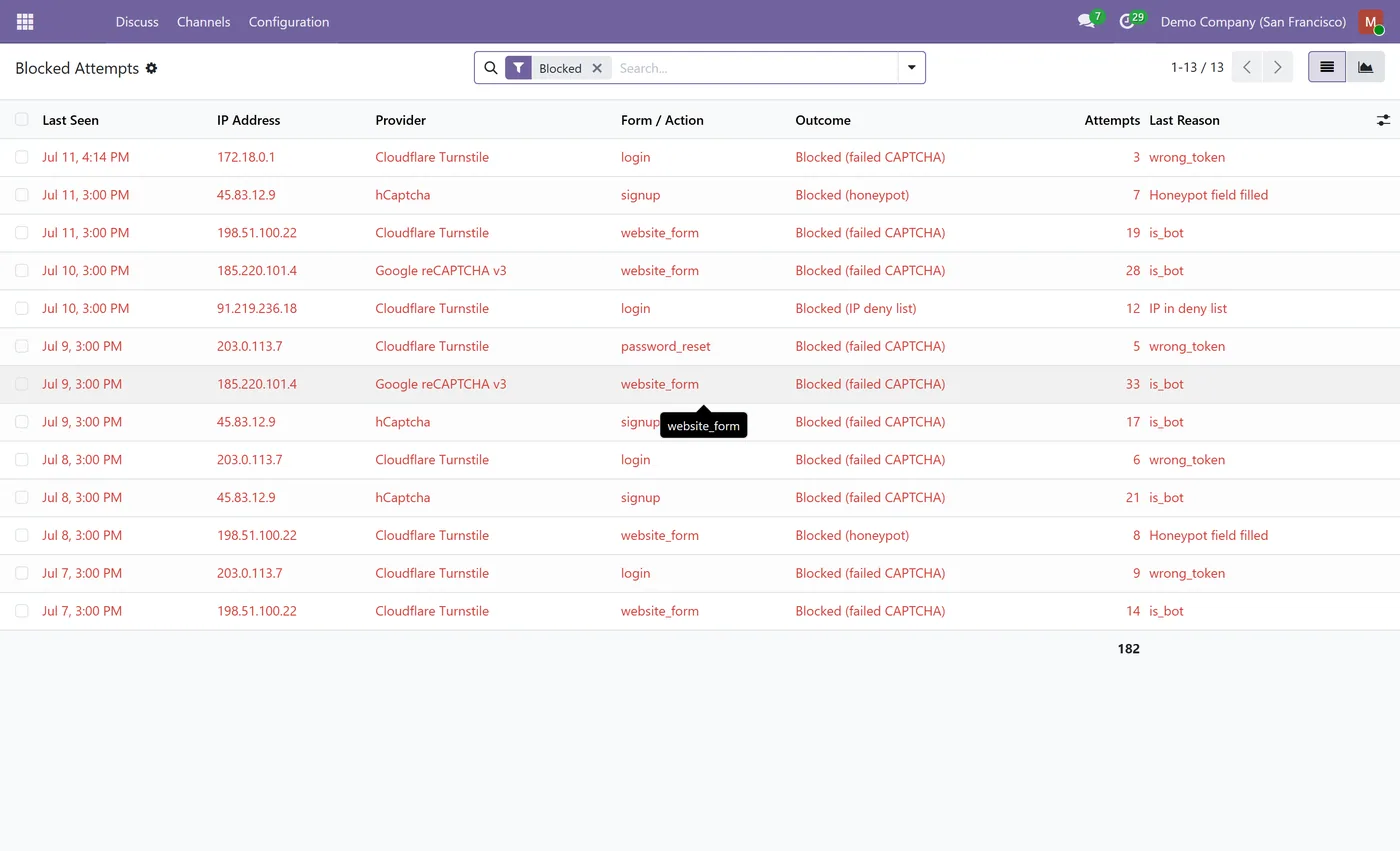Screen dimensions: 1400x851
Task: Click the 203.0.113.7 address in the Jul 7 row
Action: (x=250, y=573)
